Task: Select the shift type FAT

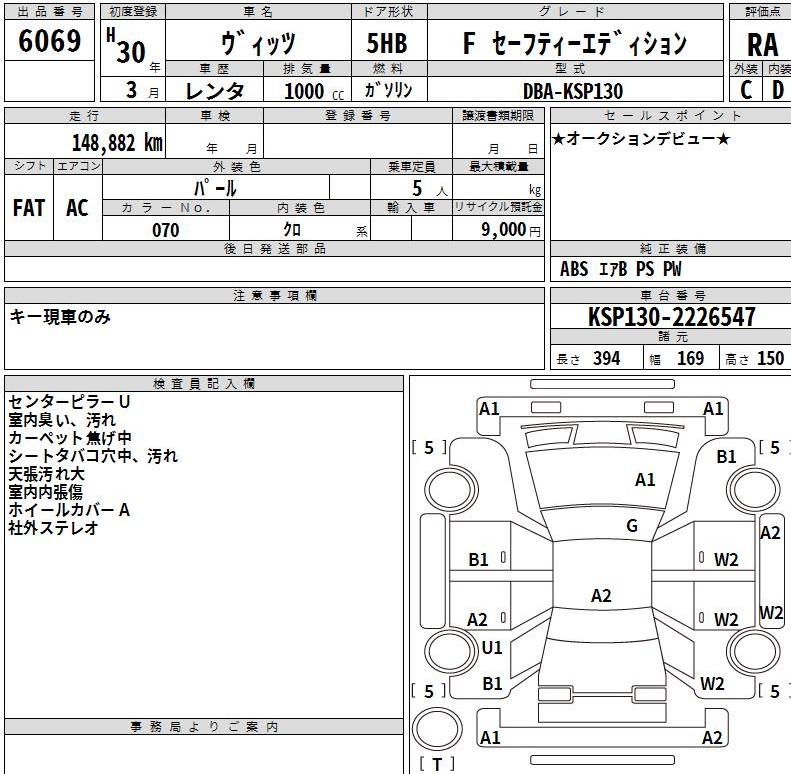Action: (29, 207)
